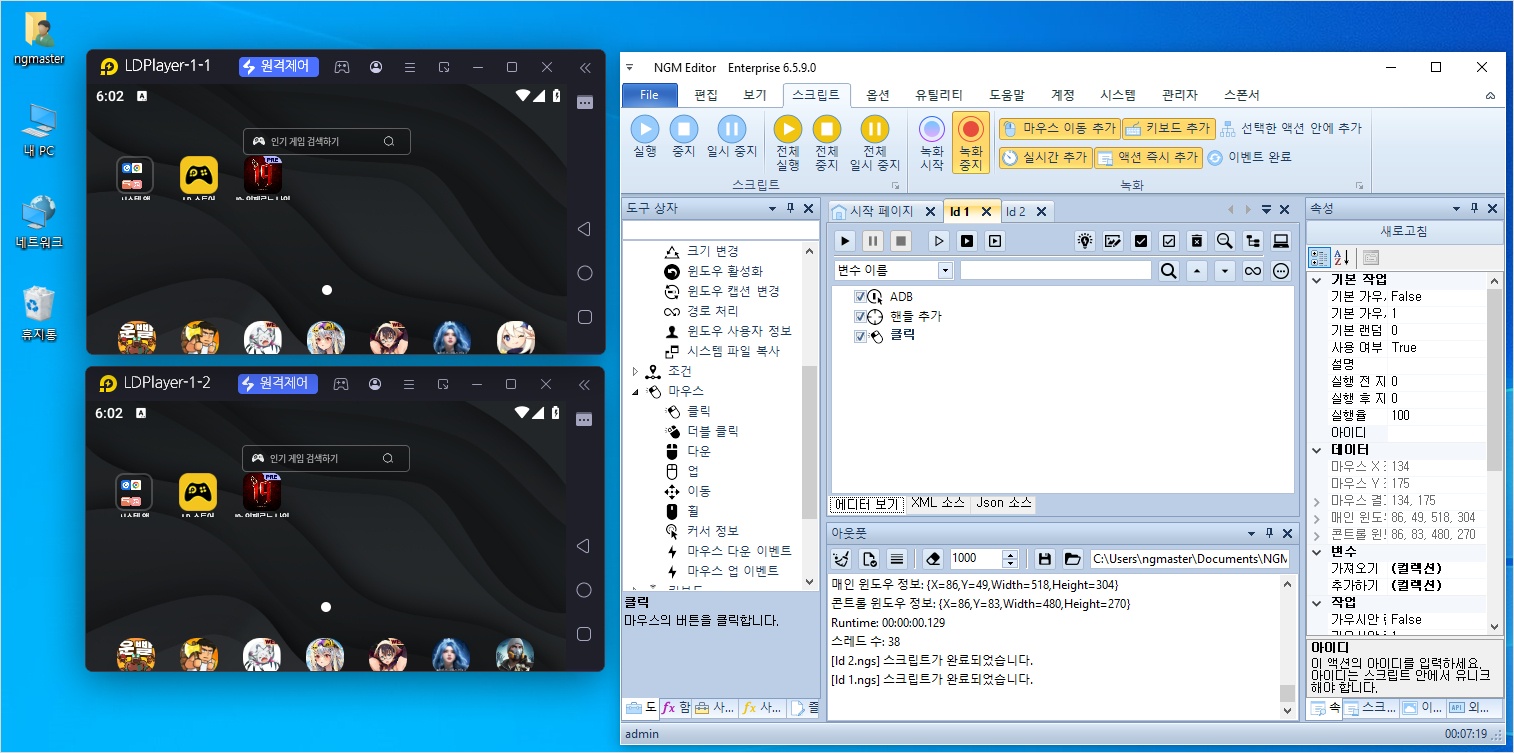Collapse the 변수 property group
The height and width of the screenshot is (753, 1514).
click(x=1317, y=551)
